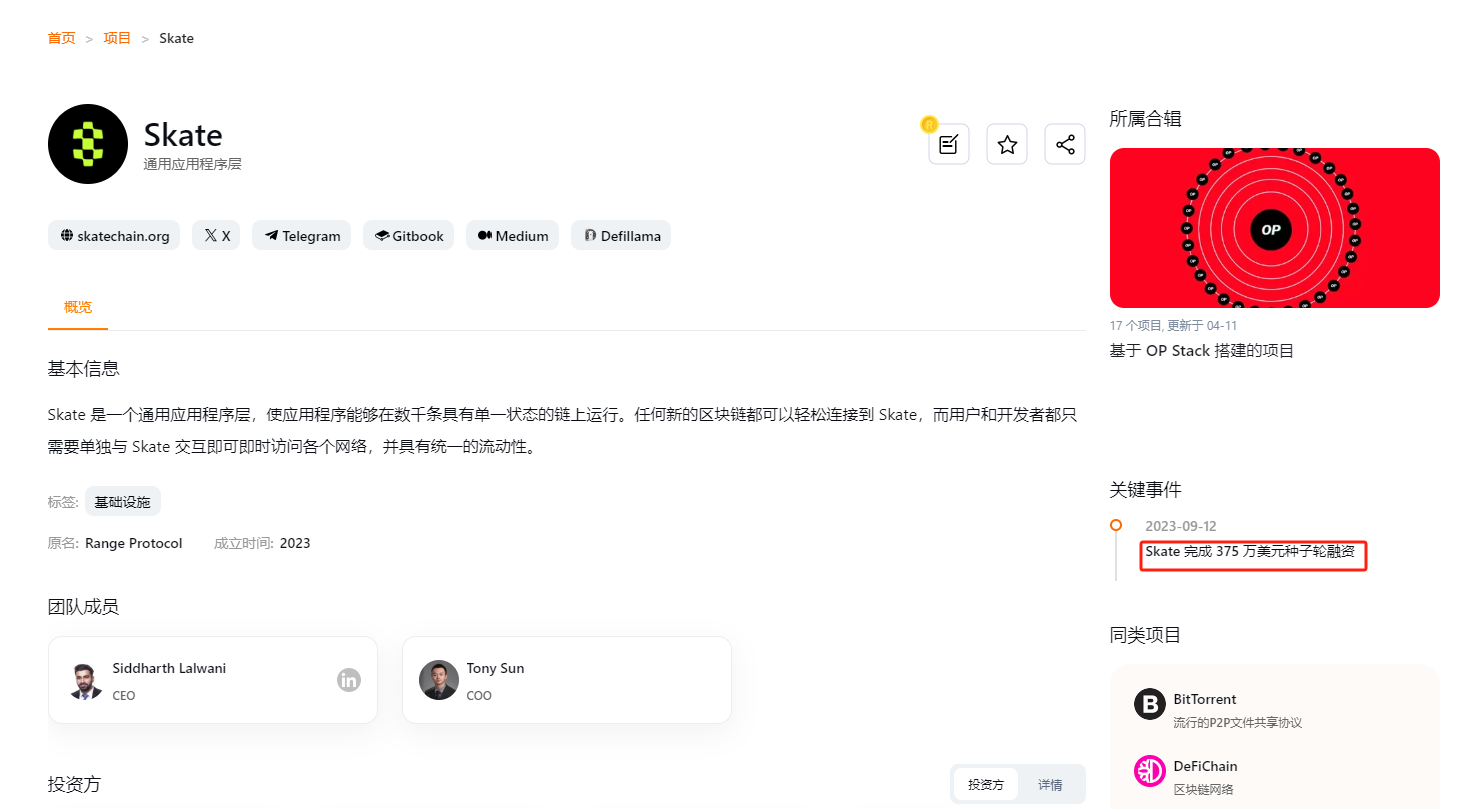The image size is (1464, 809).
Task: Open the OP Stack collection thumbnail
Action: point(1275,228)
